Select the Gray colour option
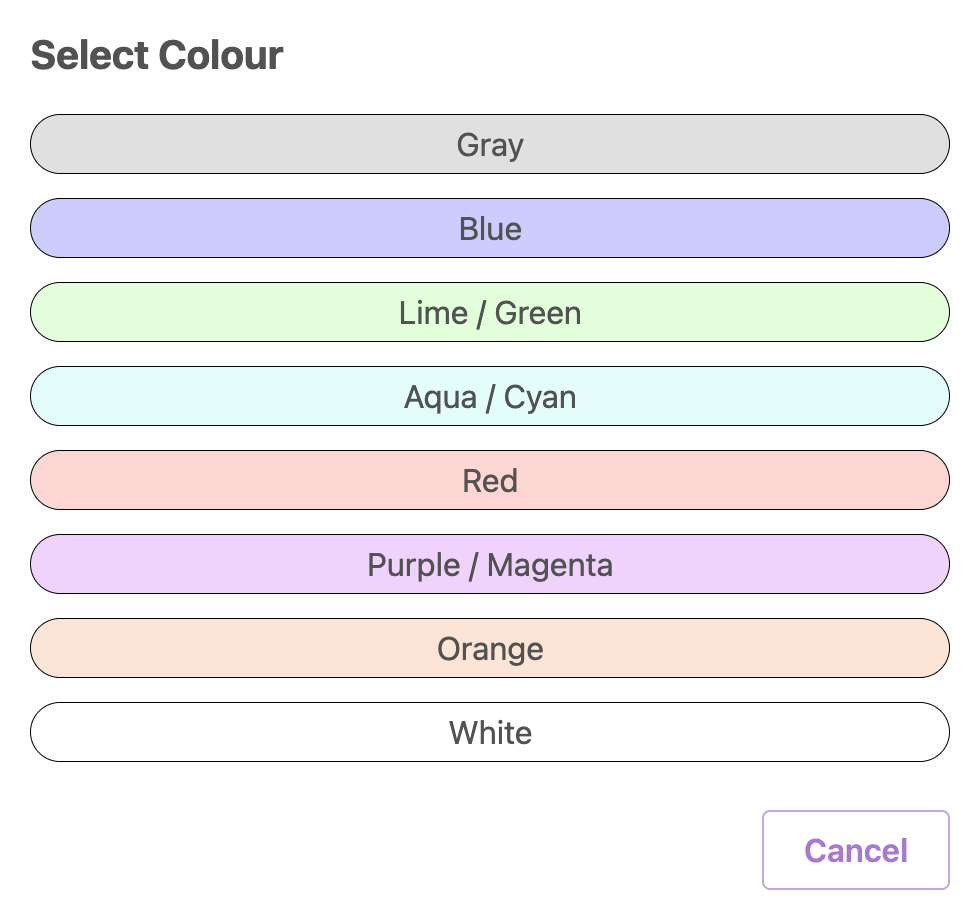Viewport: 980px width, 912px height. [x=490, y=145]
